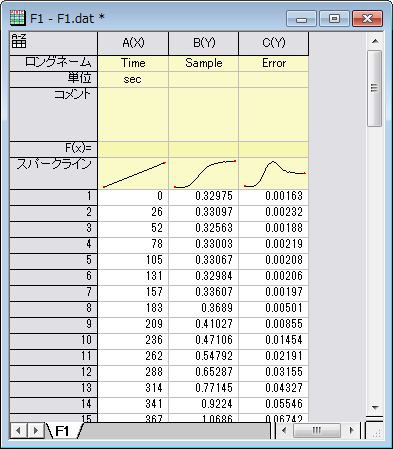This screenshot has height=449, width=393.
Task: Click Time cell with value 183
Action: click(x=133, y=309)
